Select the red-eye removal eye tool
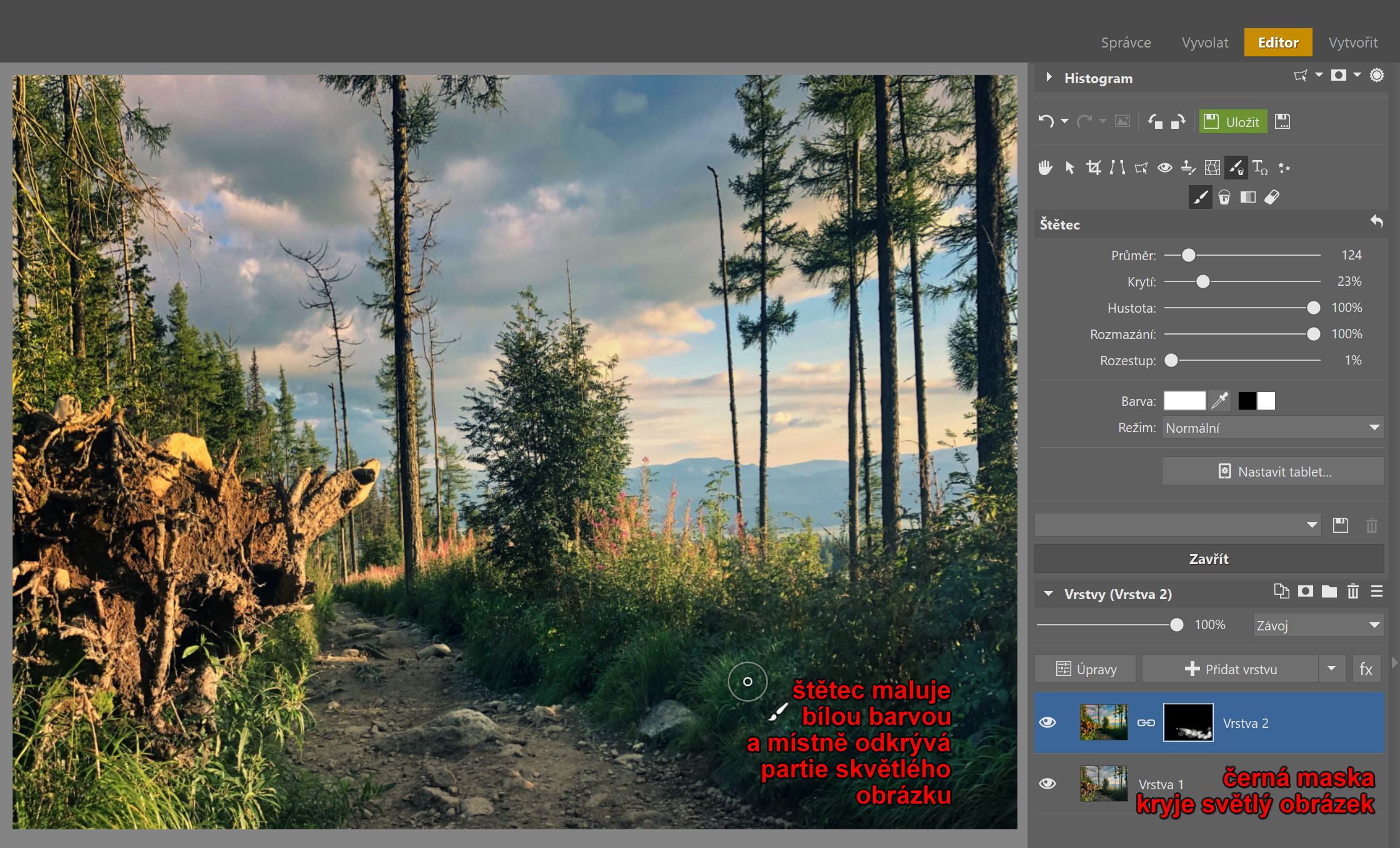Viewport: 1400px width, 848px height. click(x=1164, y=168)
